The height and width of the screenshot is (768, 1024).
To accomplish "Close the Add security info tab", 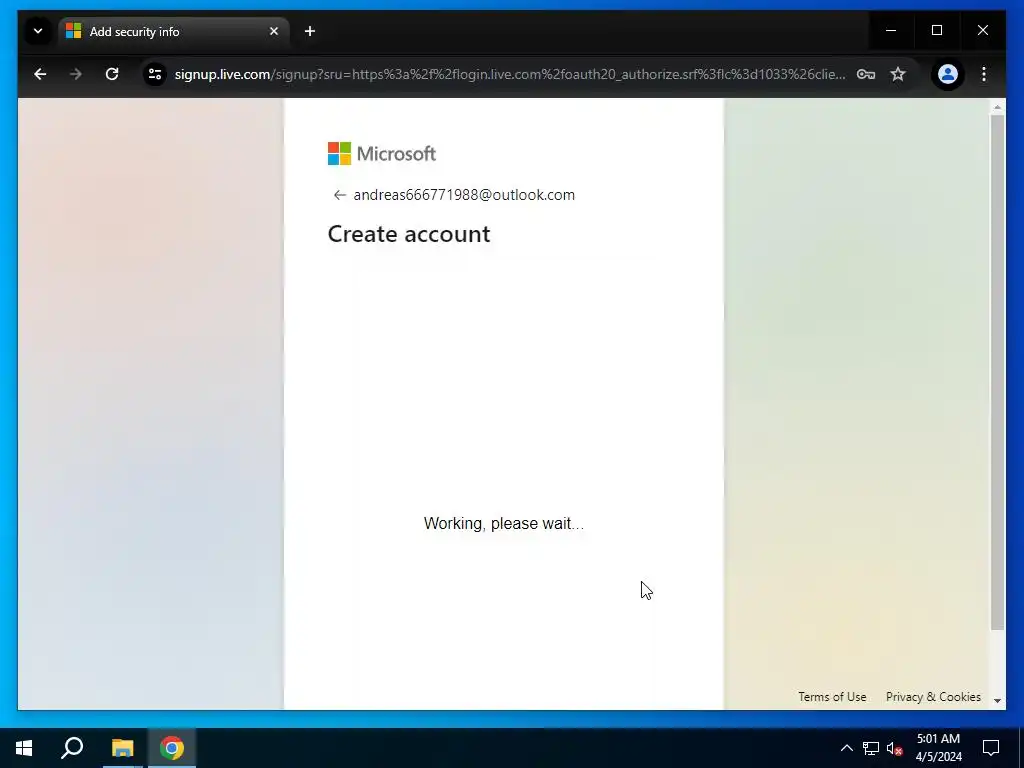I will (x=274, y=31).
